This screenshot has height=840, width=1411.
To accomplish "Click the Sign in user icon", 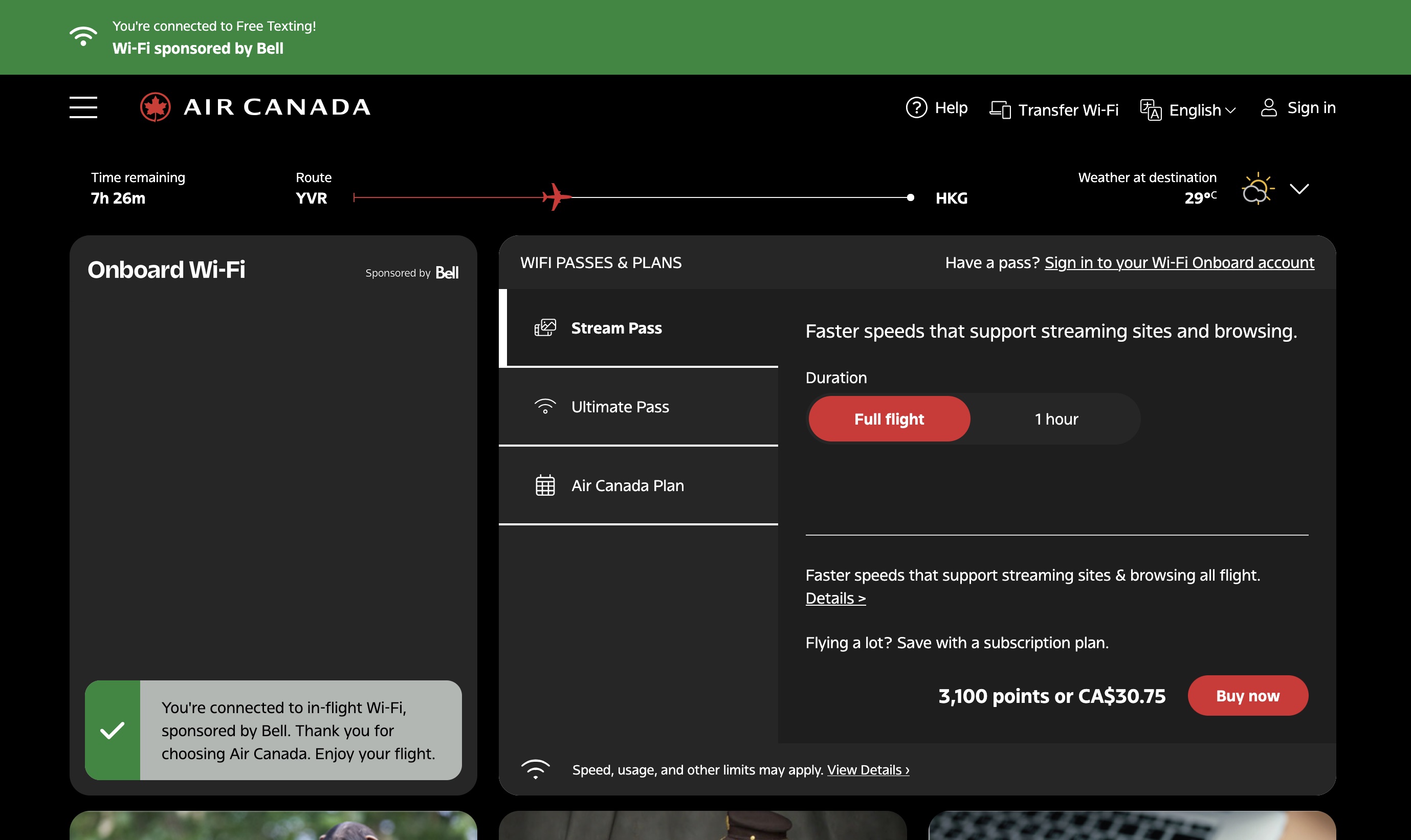I will 1268,107.
